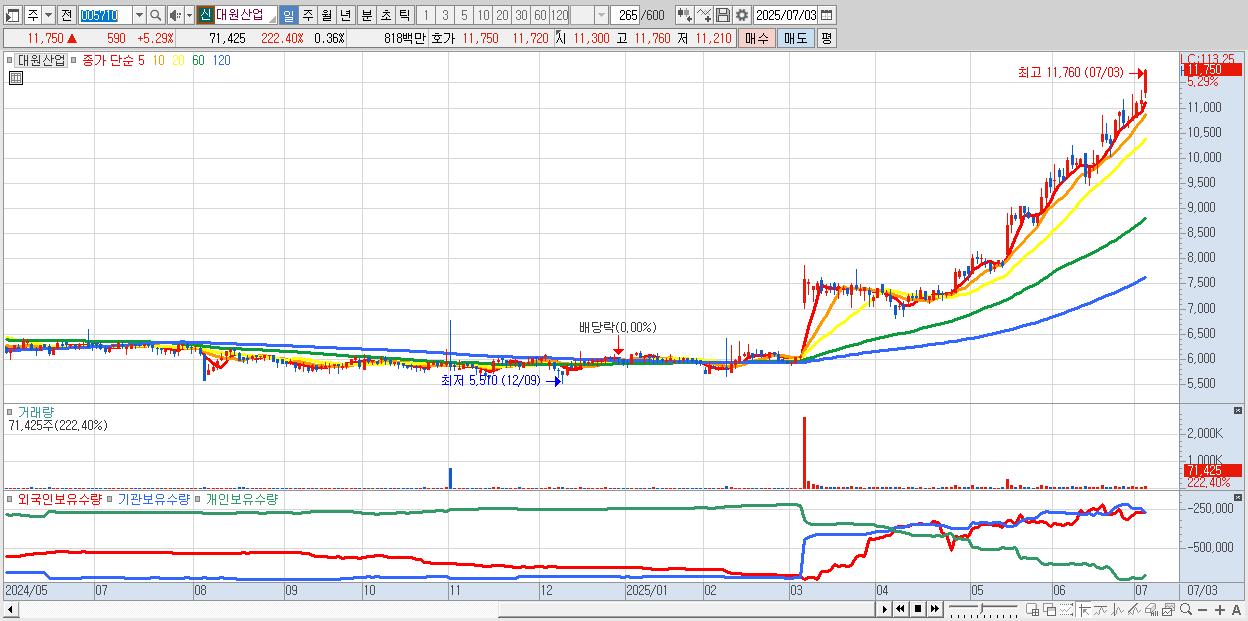Click the overlapping windows icon in bottom toolbar

(1050, 609)
